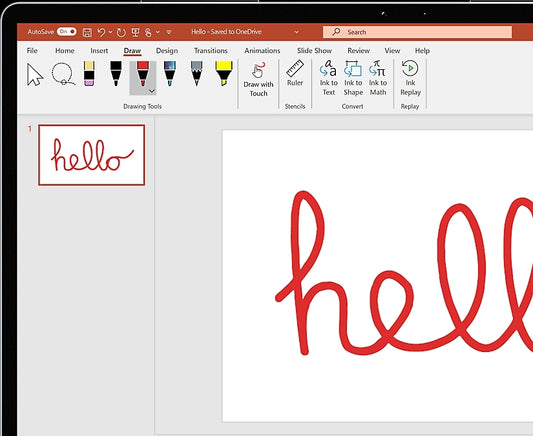Activate the arrow Select tool
The height and width of the screenshot is (436, 533).
[35, 74]
